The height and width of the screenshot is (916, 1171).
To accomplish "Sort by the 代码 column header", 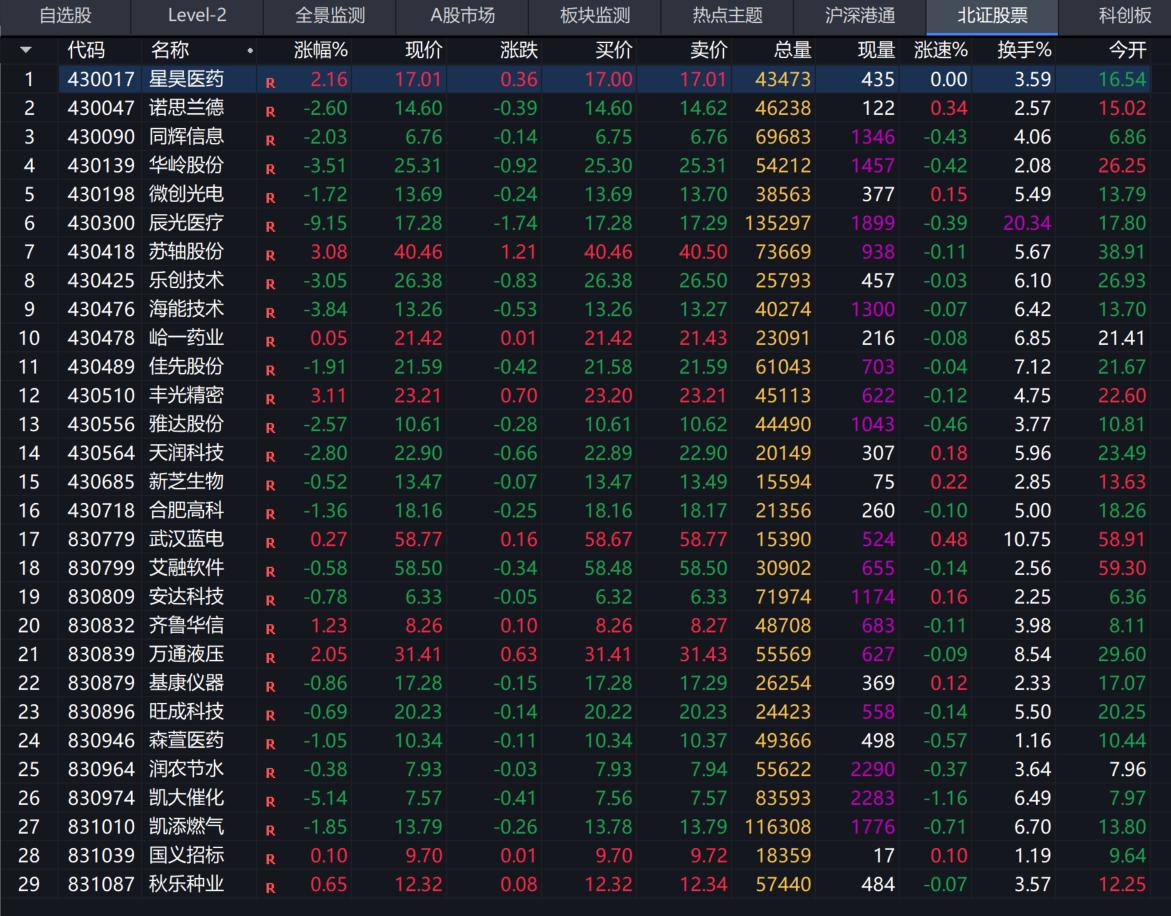I will click(86, 51).
